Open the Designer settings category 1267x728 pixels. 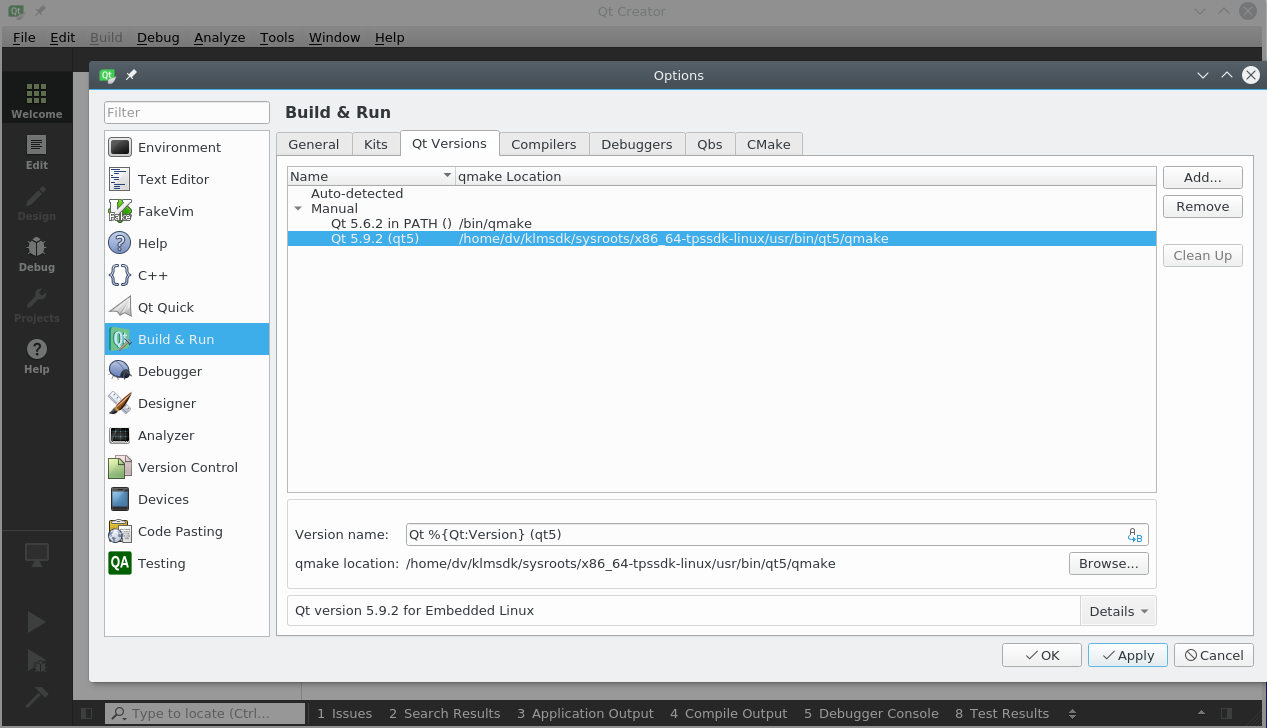(166, 403)
